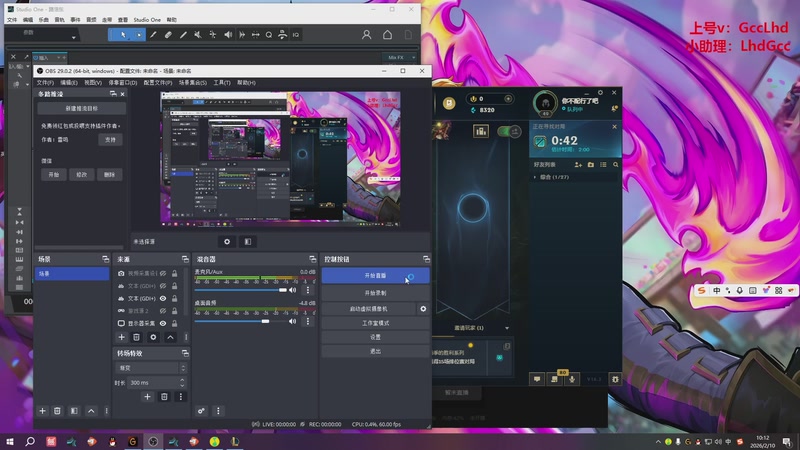Image resolution: width=800 pixels, height=450 pixels.
Task: Open the League profile stats podium icon
Action: click(x=481, y=131)
